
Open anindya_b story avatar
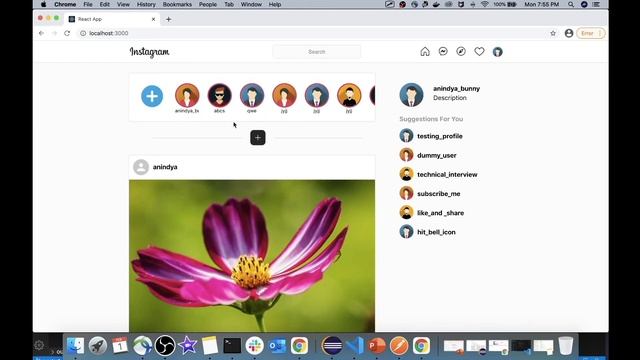[x=187, y=95]
